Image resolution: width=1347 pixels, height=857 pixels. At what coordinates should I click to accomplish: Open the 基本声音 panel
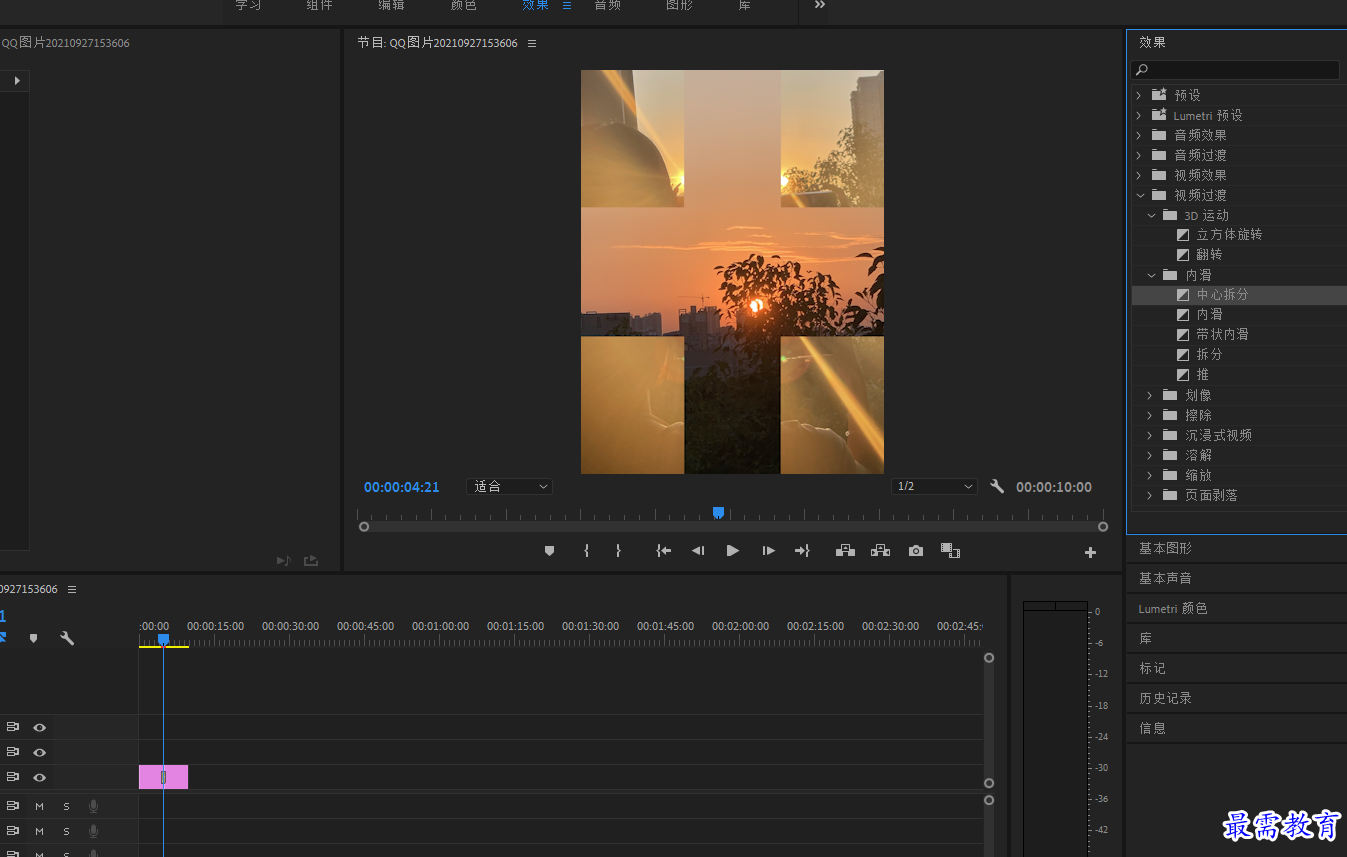[1165, 578]
